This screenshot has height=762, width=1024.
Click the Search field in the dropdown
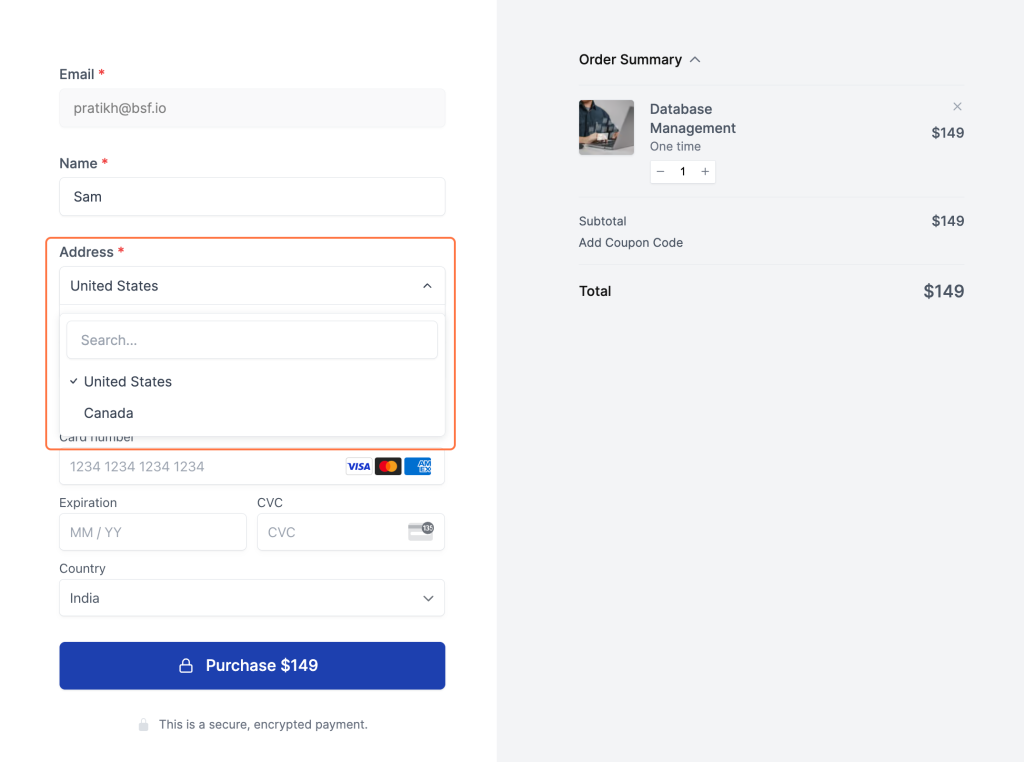(x=252, y=340)
